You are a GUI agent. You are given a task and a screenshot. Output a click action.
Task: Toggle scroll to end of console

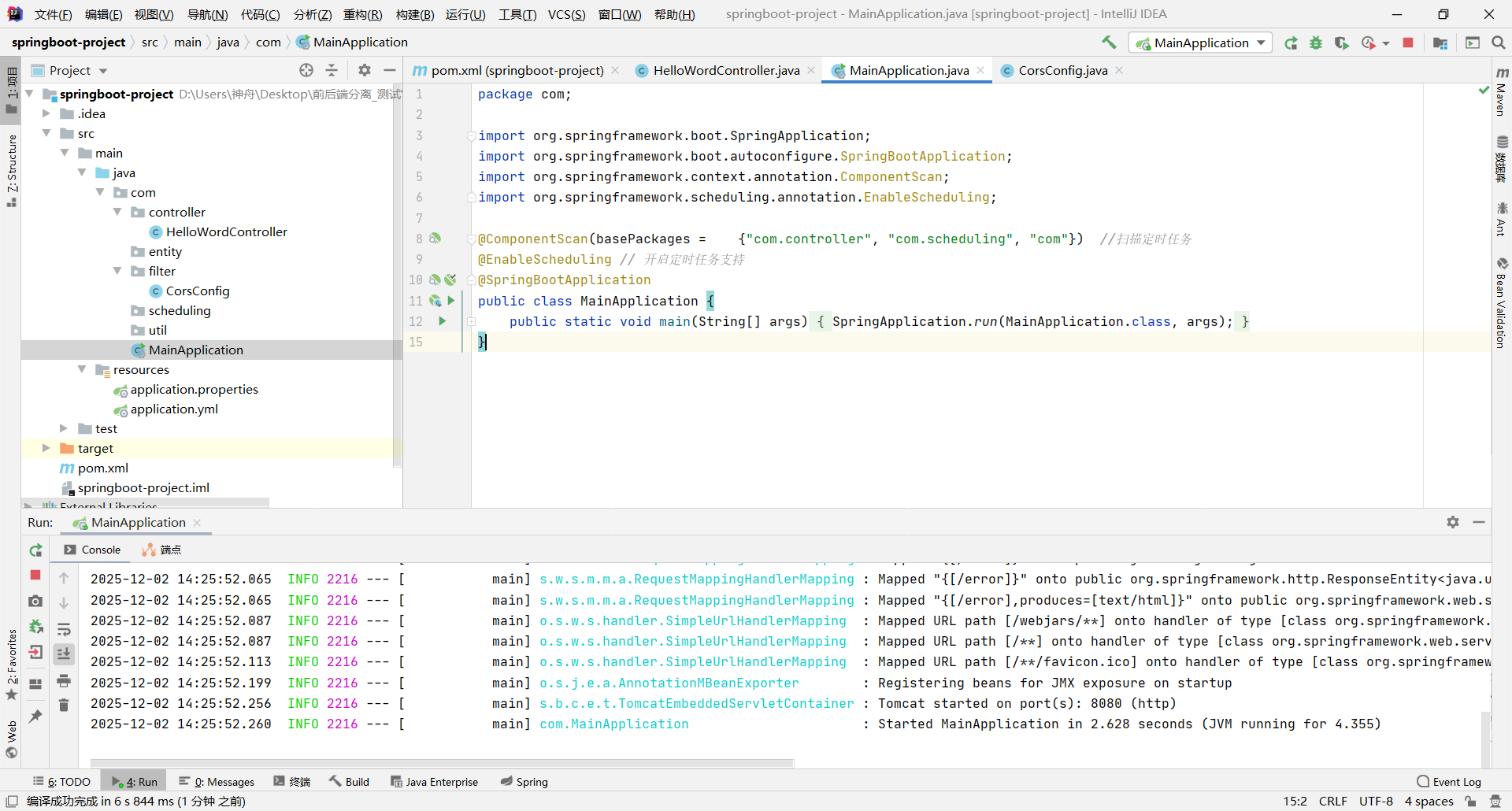[64, 654]
